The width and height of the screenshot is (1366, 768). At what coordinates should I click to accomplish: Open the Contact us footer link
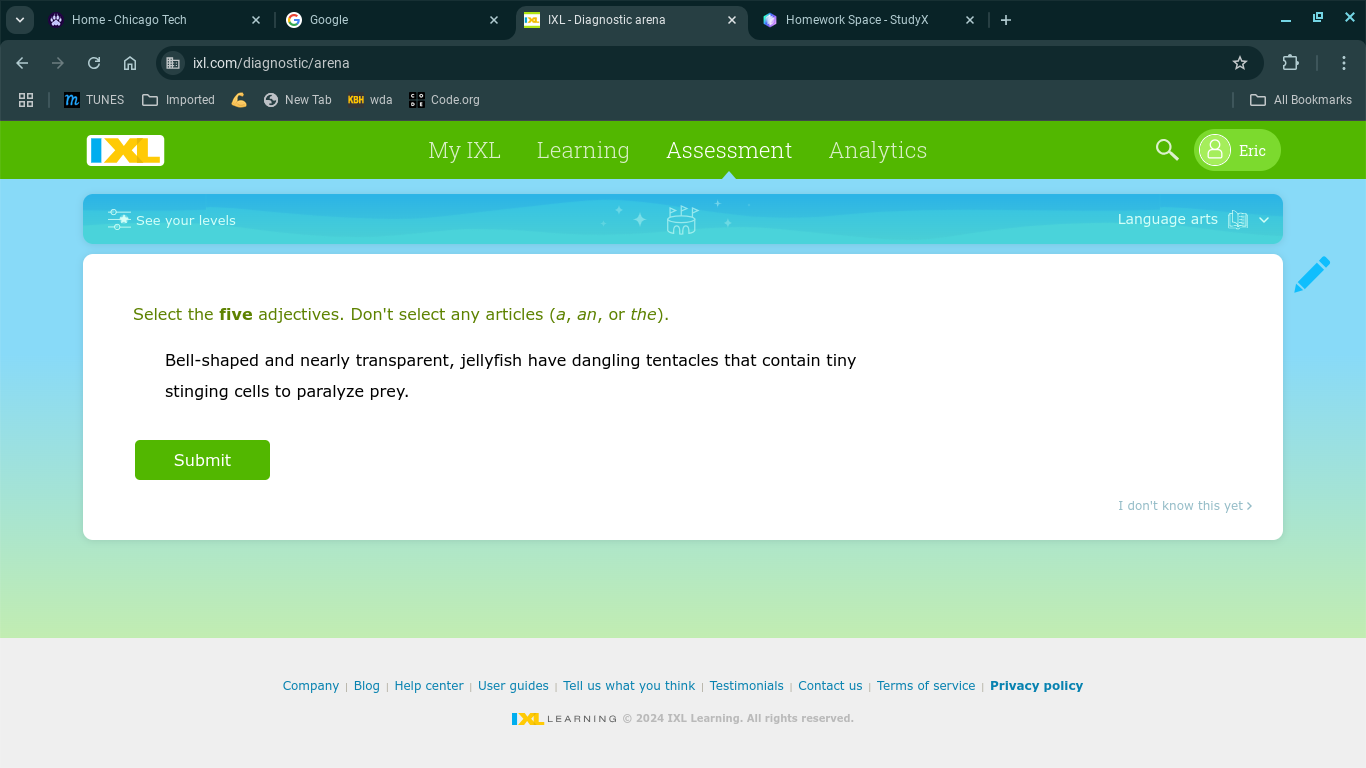[830, 686]
